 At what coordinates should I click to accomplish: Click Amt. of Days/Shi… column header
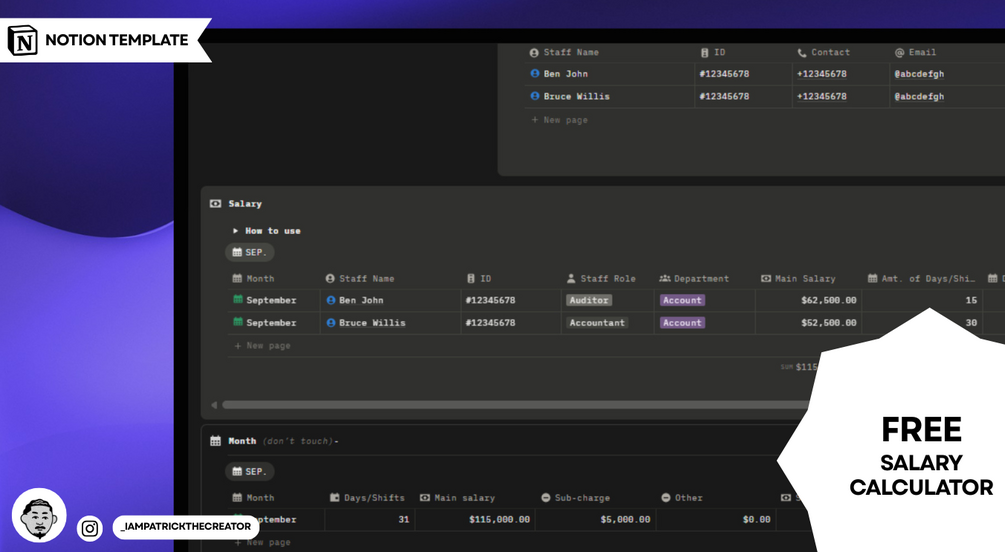[921, 279]
